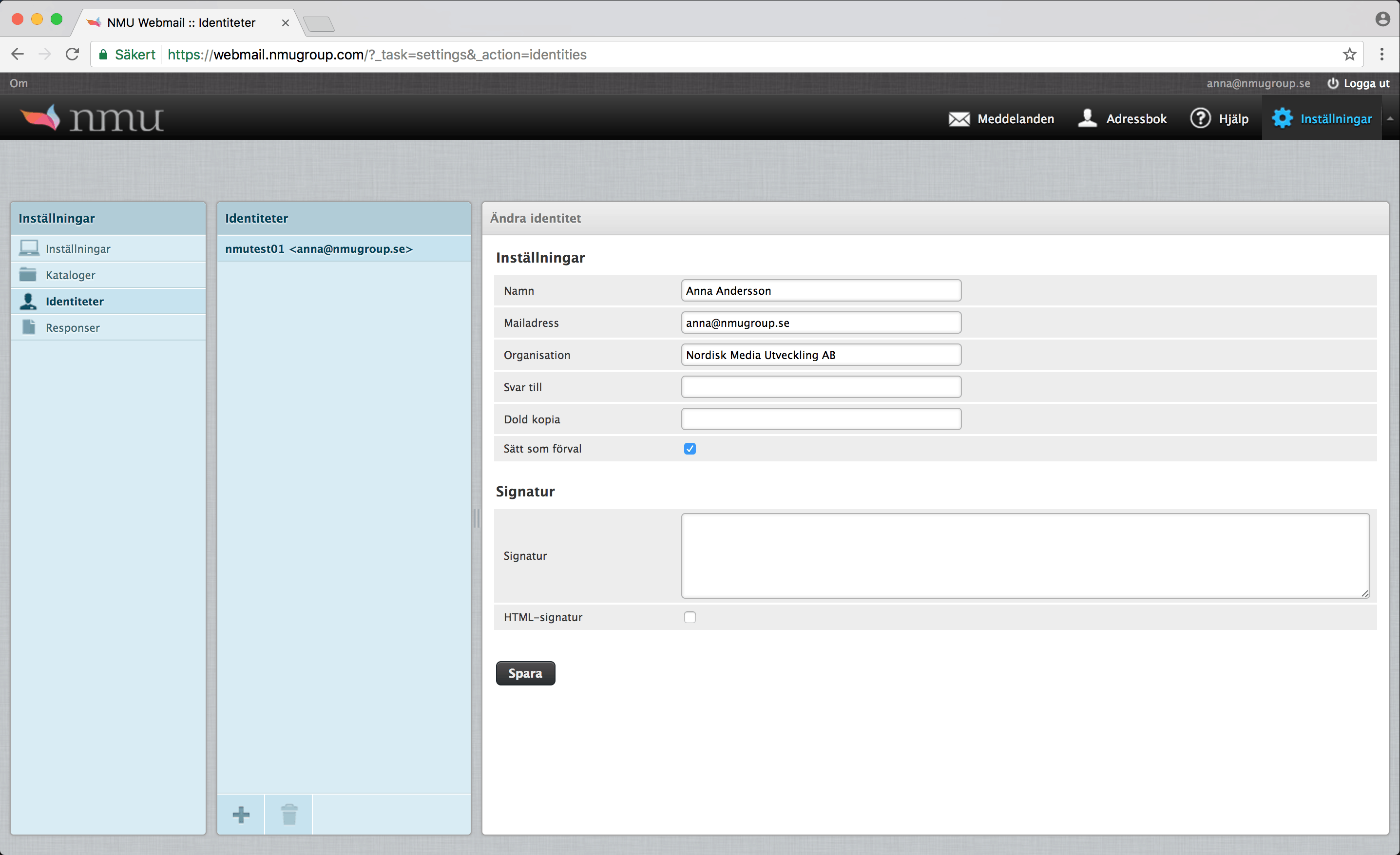Click the Organisation input field

(x=821, y=355)
